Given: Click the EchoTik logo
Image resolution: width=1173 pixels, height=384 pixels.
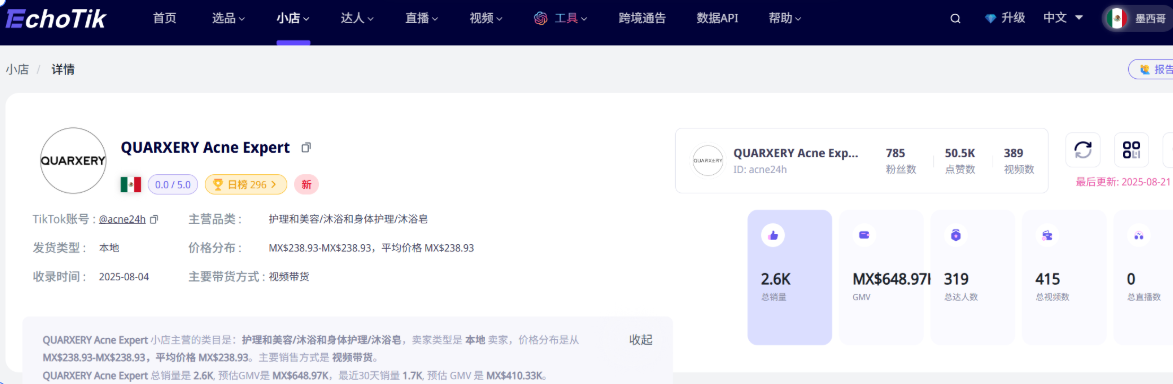Looking at the screenshot, I should [55, 18].
